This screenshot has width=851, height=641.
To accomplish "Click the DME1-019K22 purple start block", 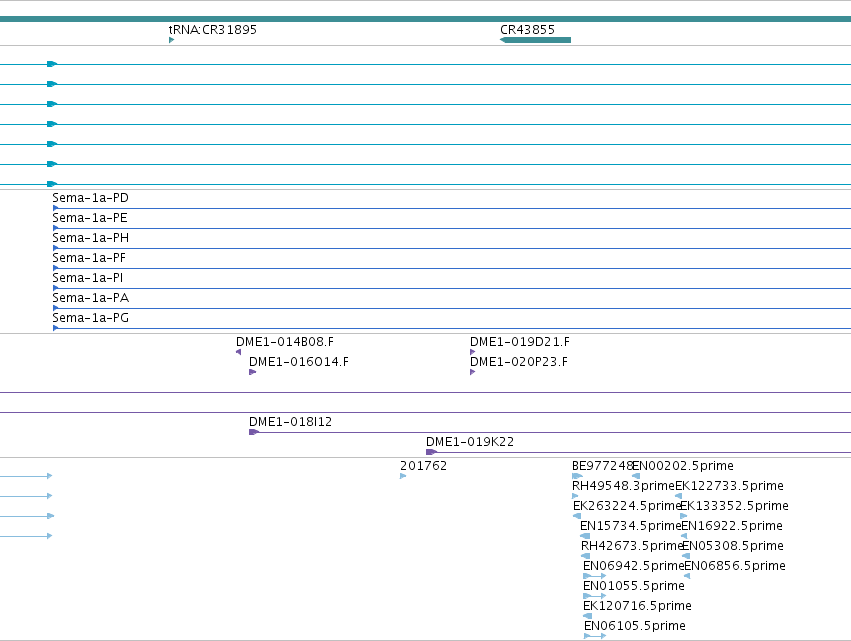I will [x=431, y=452].
